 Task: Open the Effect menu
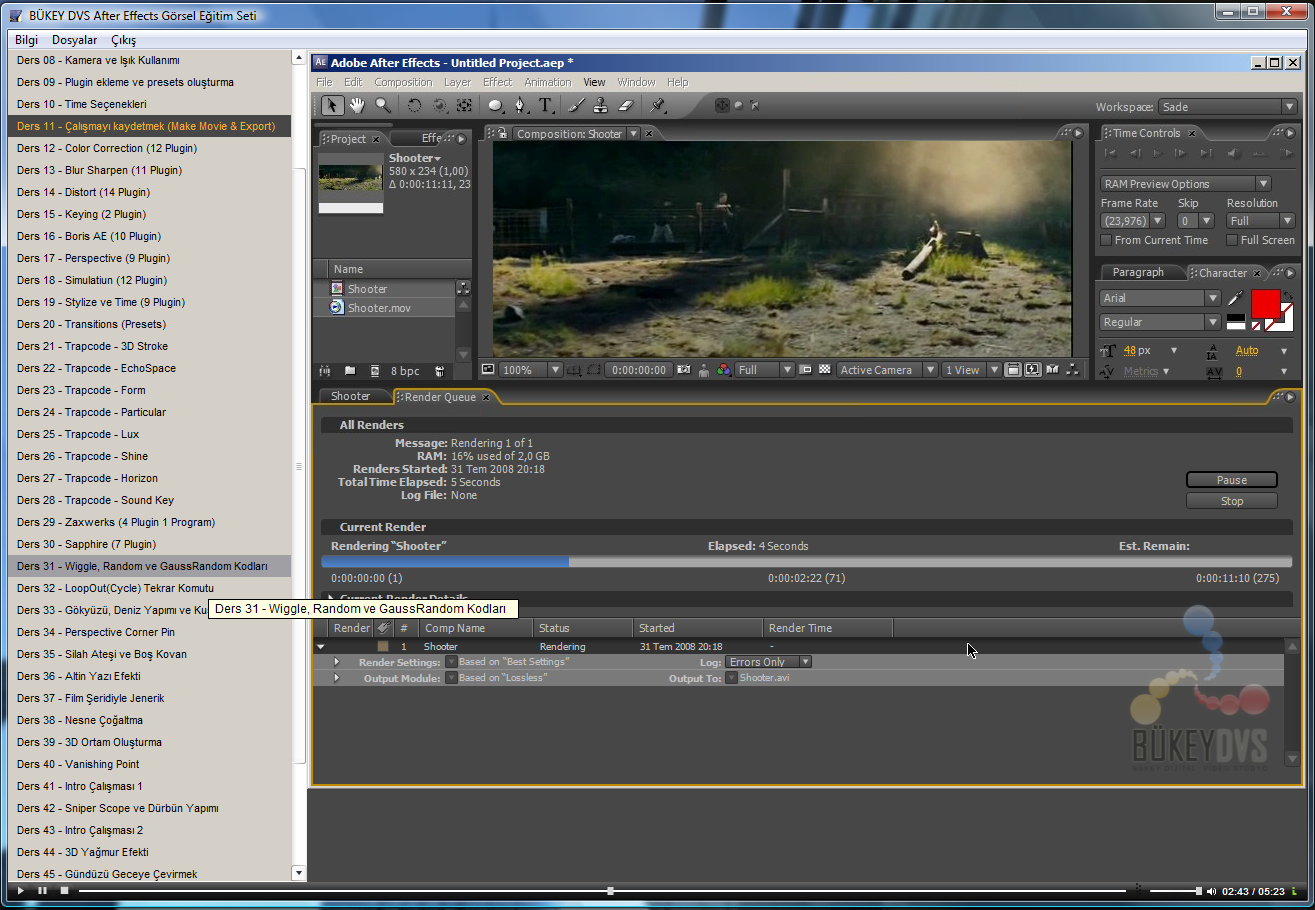pyautogui.click(x=497, y=82)
